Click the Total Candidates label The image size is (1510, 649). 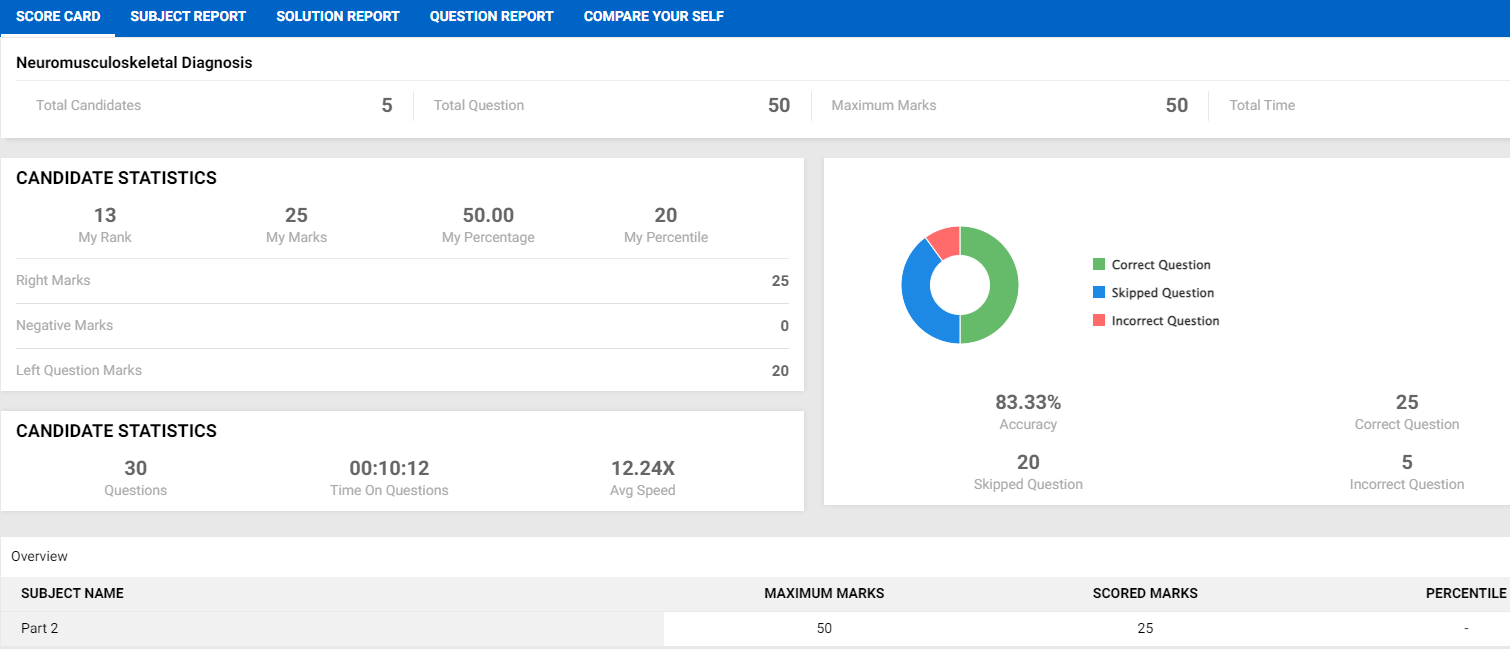click(89, 105)
